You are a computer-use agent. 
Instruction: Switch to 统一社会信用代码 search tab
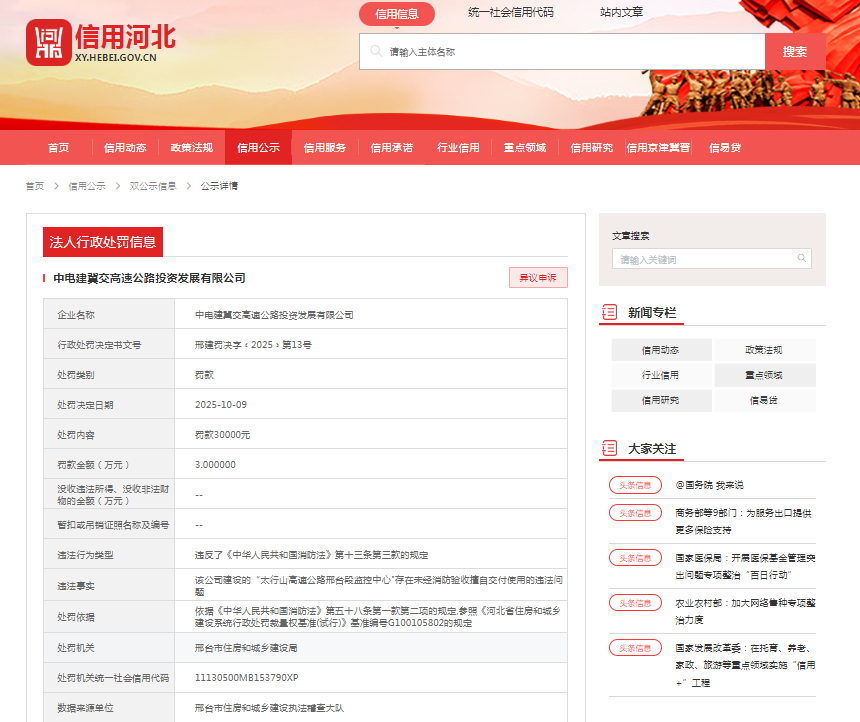(510, 13)
